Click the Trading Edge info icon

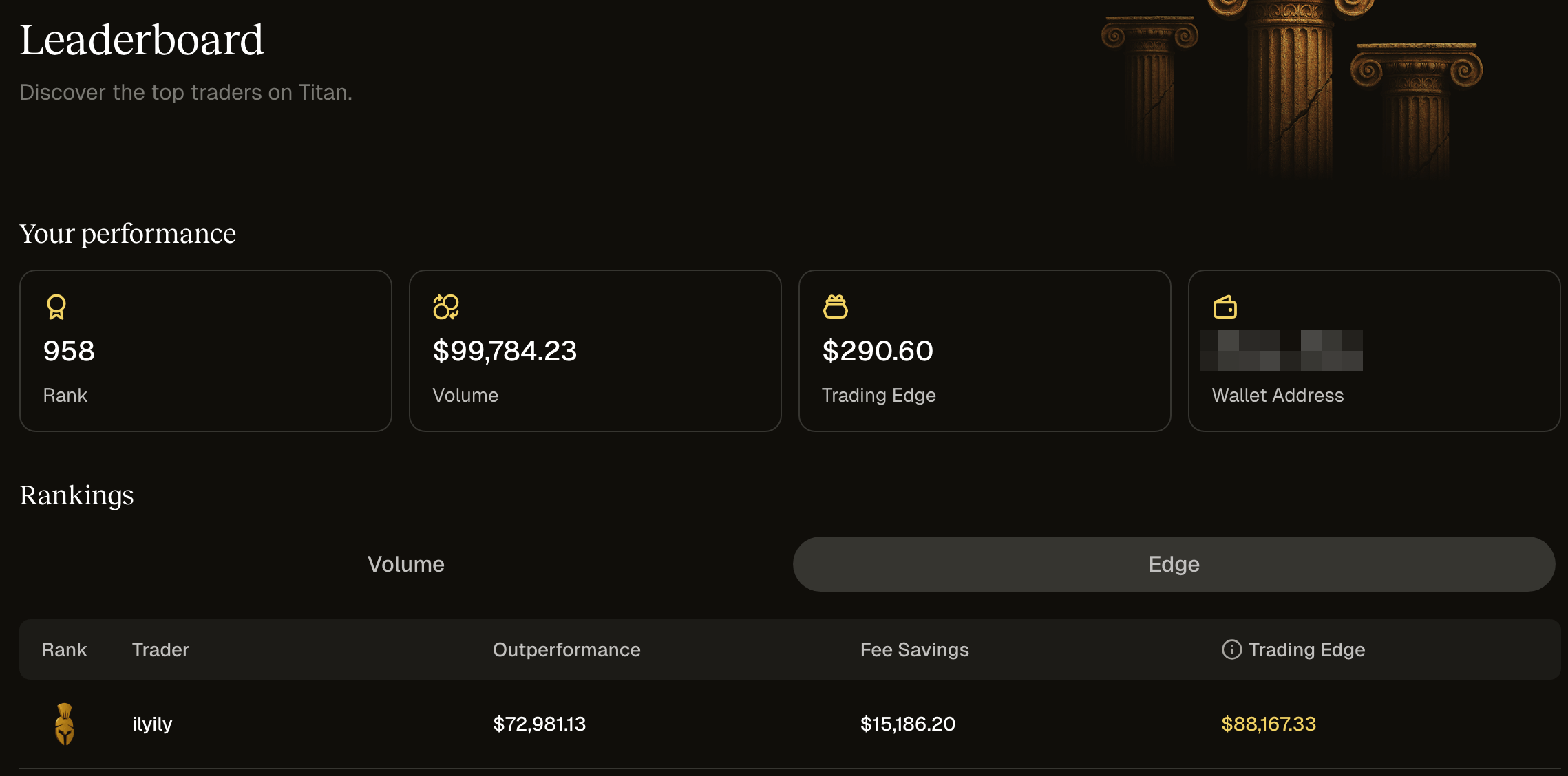(1231, 649)
